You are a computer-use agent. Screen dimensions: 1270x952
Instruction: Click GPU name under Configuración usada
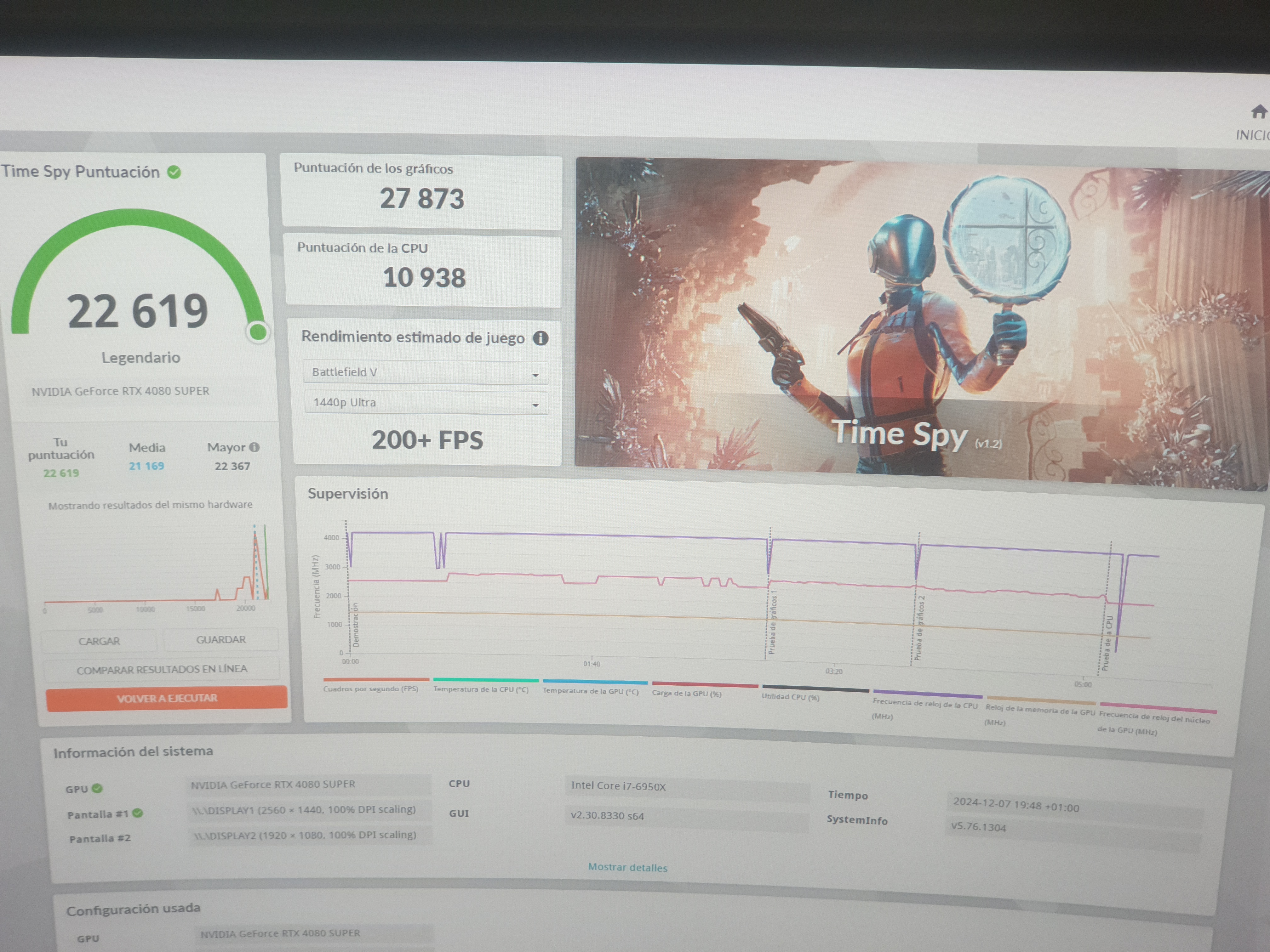point(313,934)
